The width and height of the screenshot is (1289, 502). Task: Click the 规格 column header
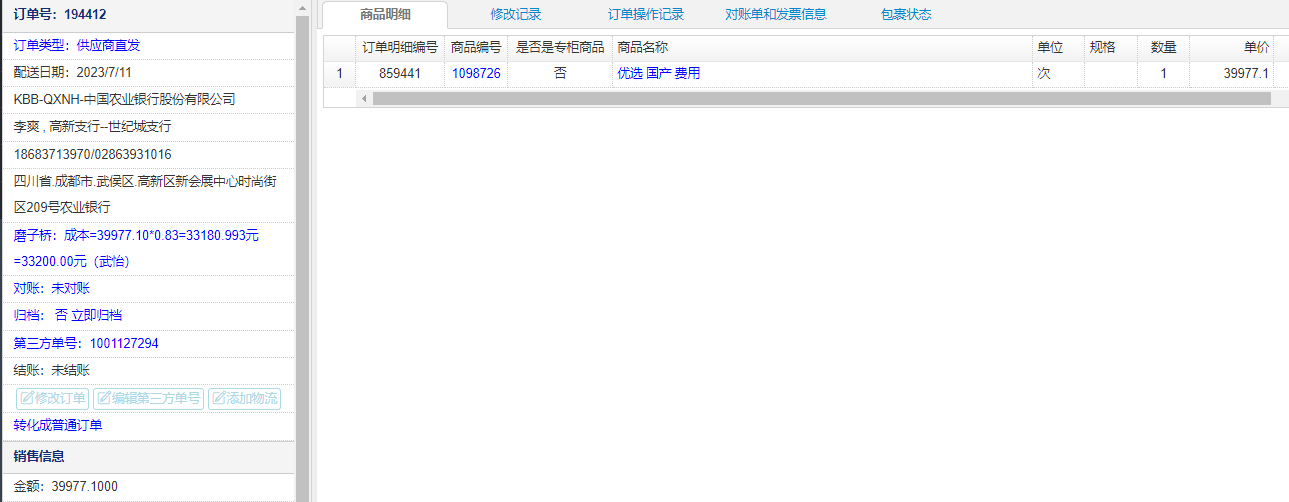coord(1110,47)
